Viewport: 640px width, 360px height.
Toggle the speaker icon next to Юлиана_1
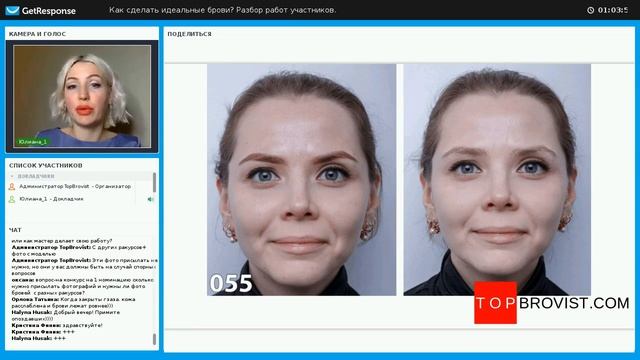151,199
